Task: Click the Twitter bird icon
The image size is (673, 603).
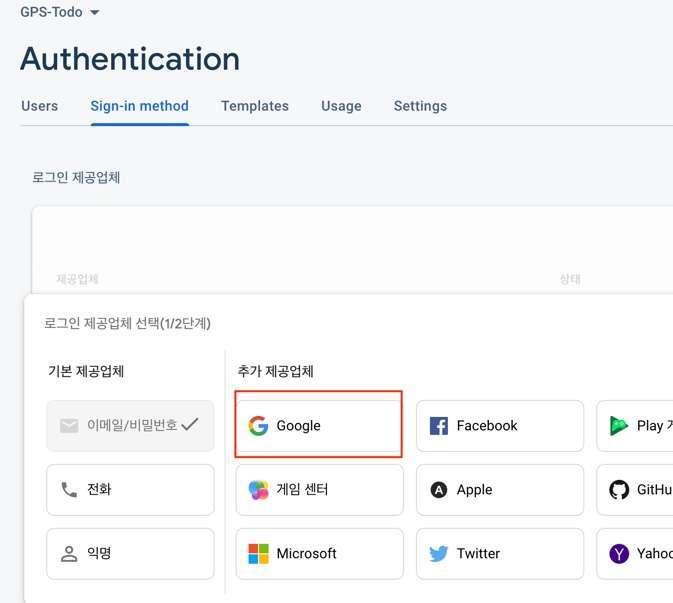Action: coord(438,554)
